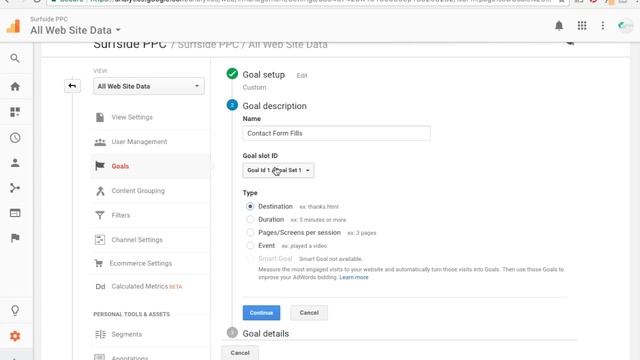Open Real-Time reports clock icon

click(15, 138)
